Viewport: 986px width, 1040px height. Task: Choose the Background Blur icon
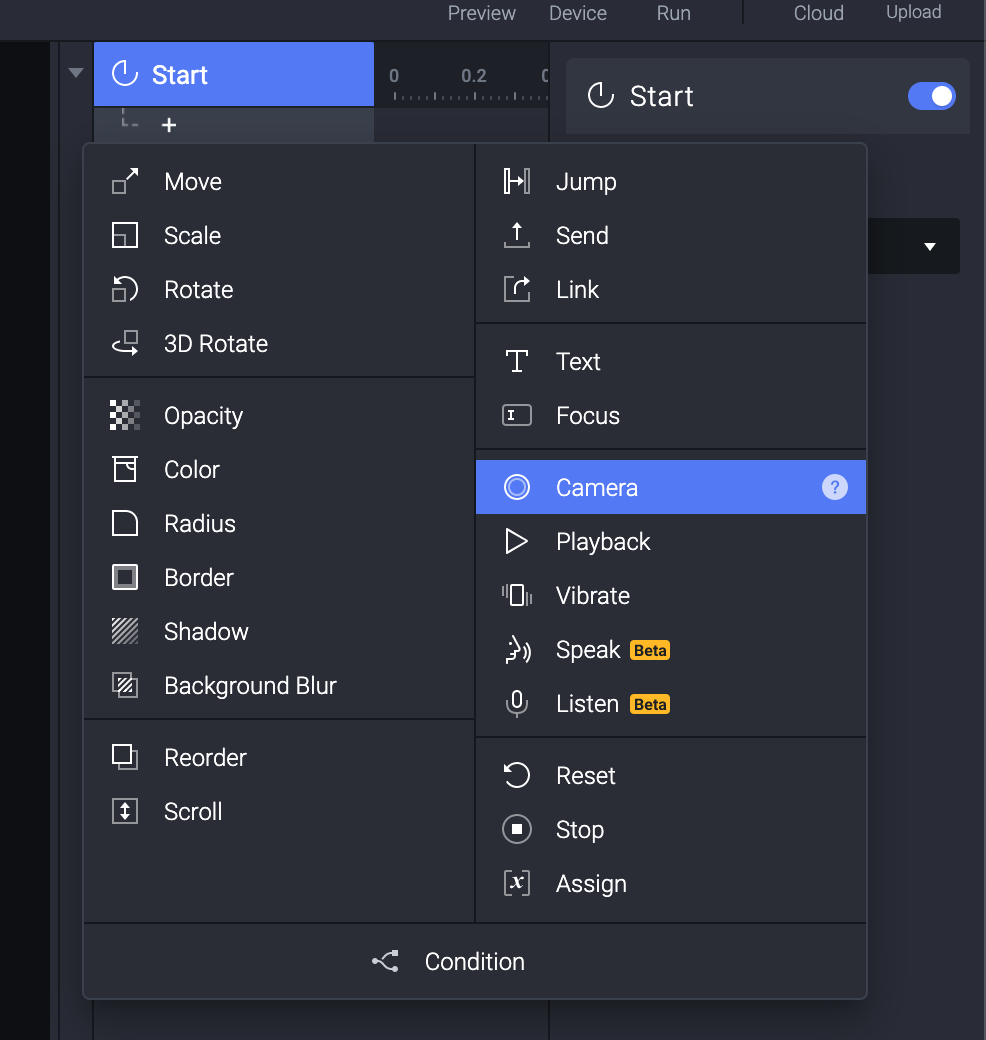[125, 686]
